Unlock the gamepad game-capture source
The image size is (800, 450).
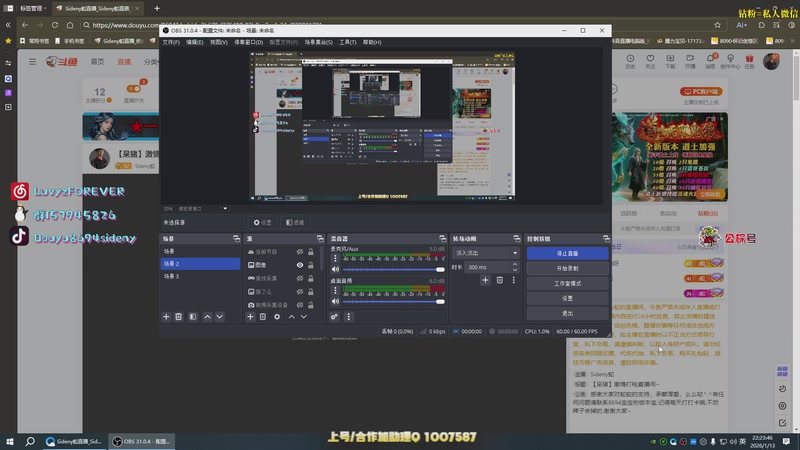coord(311,278)
